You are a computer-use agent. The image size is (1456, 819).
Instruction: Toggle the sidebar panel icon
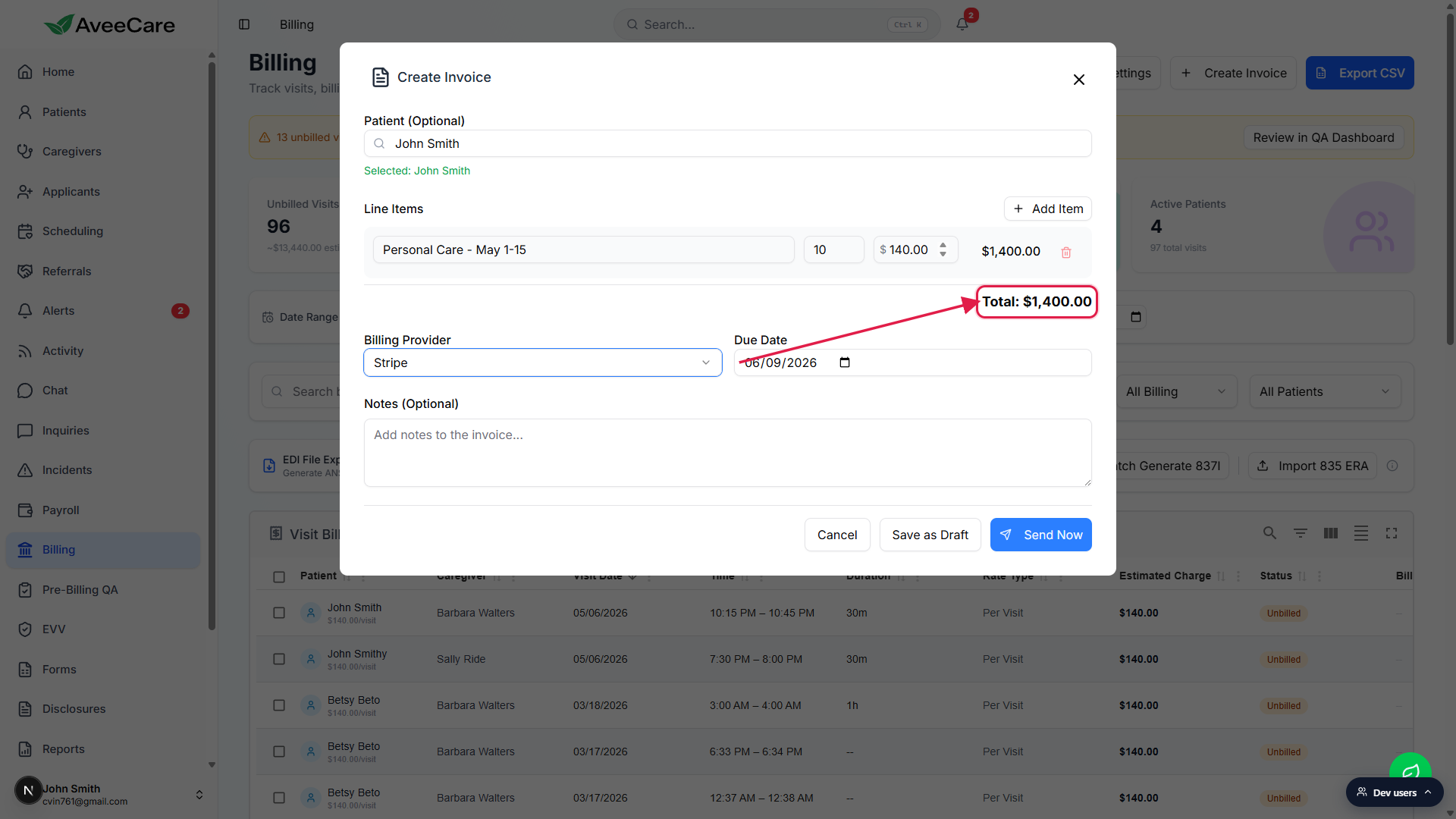[x=244, y=24]
